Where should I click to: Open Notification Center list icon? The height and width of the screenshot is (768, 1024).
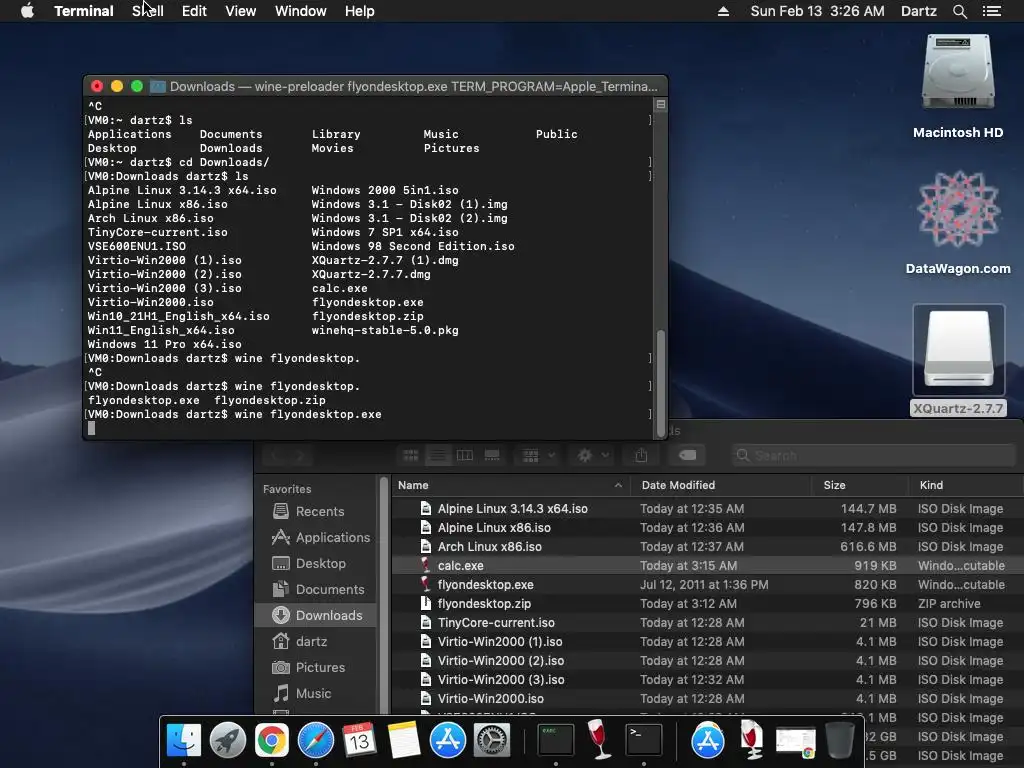click(991, 11)
